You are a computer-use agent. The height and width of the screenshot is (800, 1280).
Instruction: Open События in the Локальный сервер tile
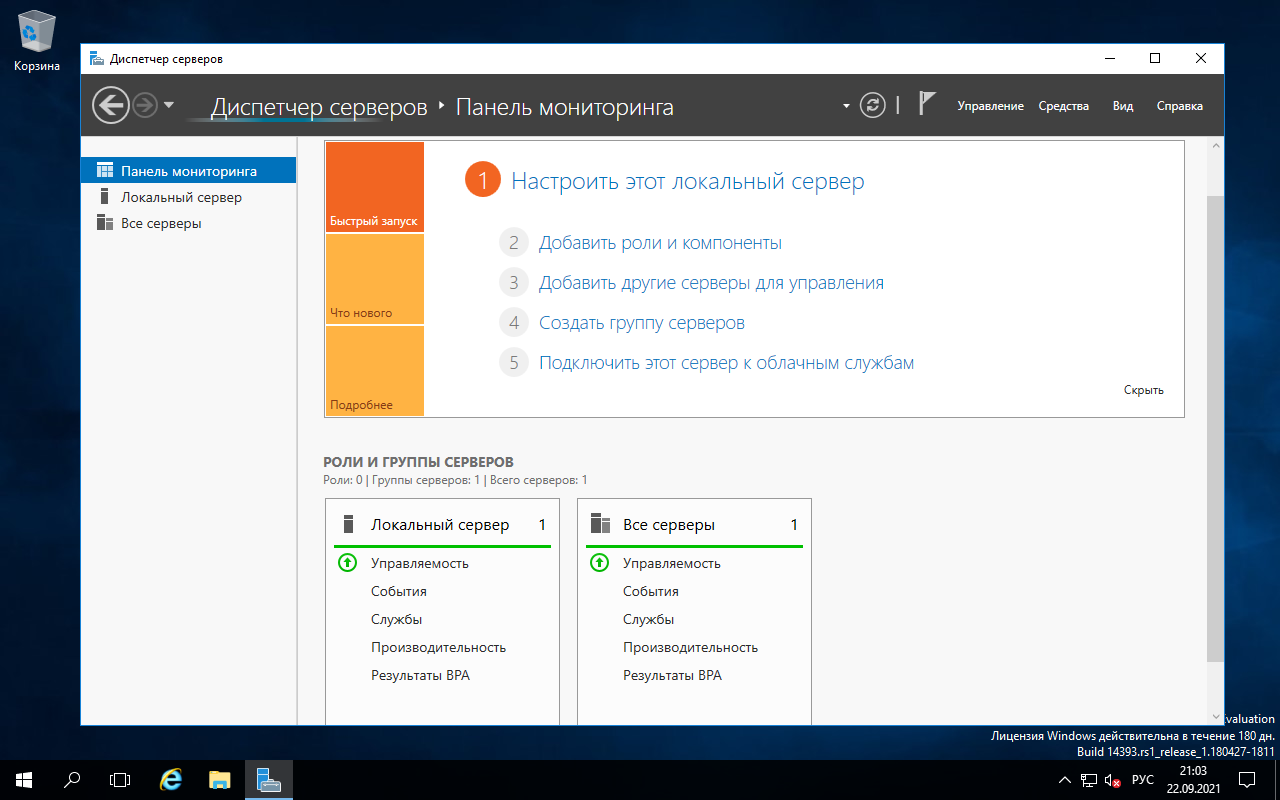[x=399, y=591]
